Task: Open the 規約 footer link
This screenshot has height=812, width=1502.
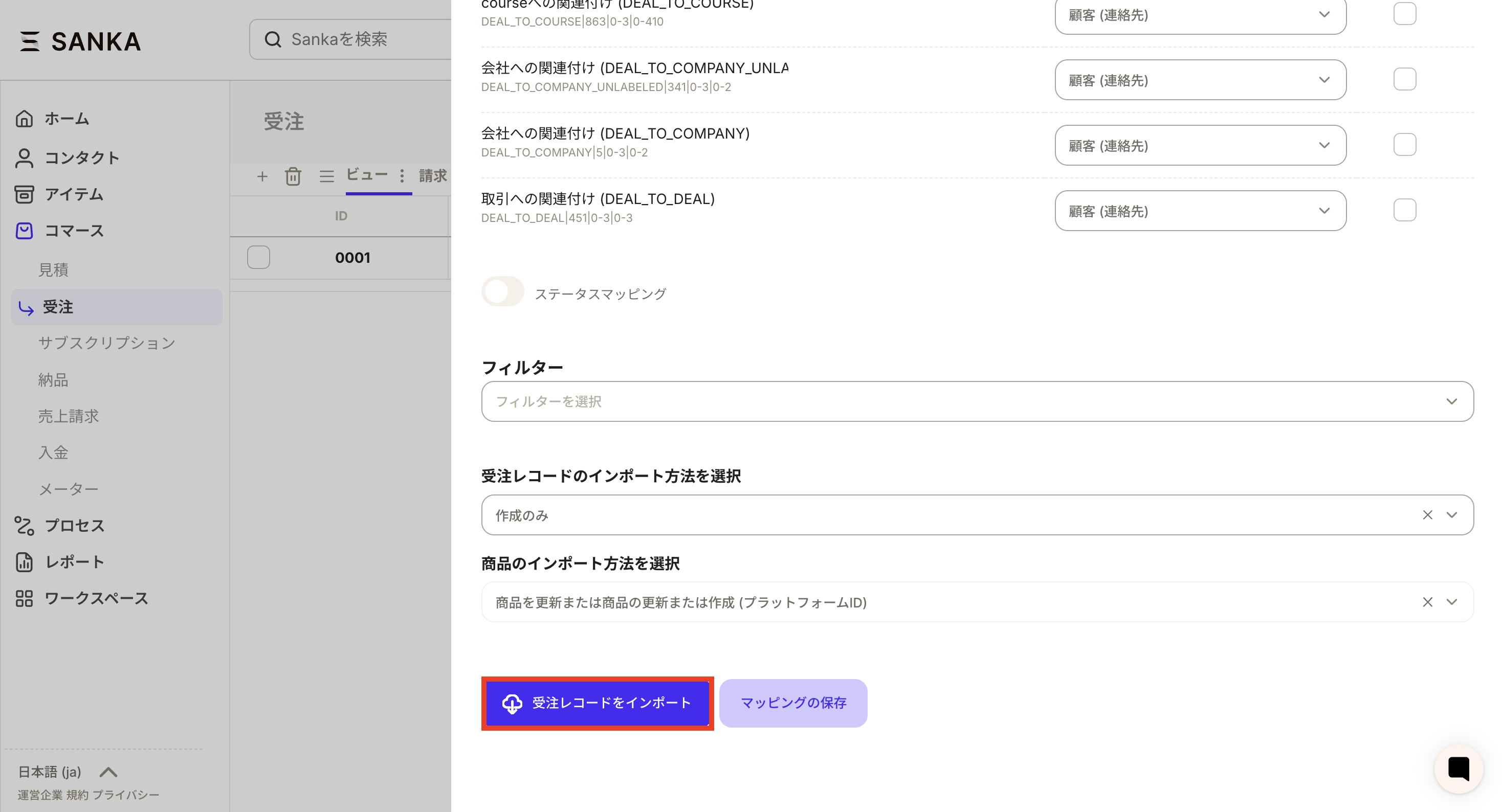Action: pos(78,795)
